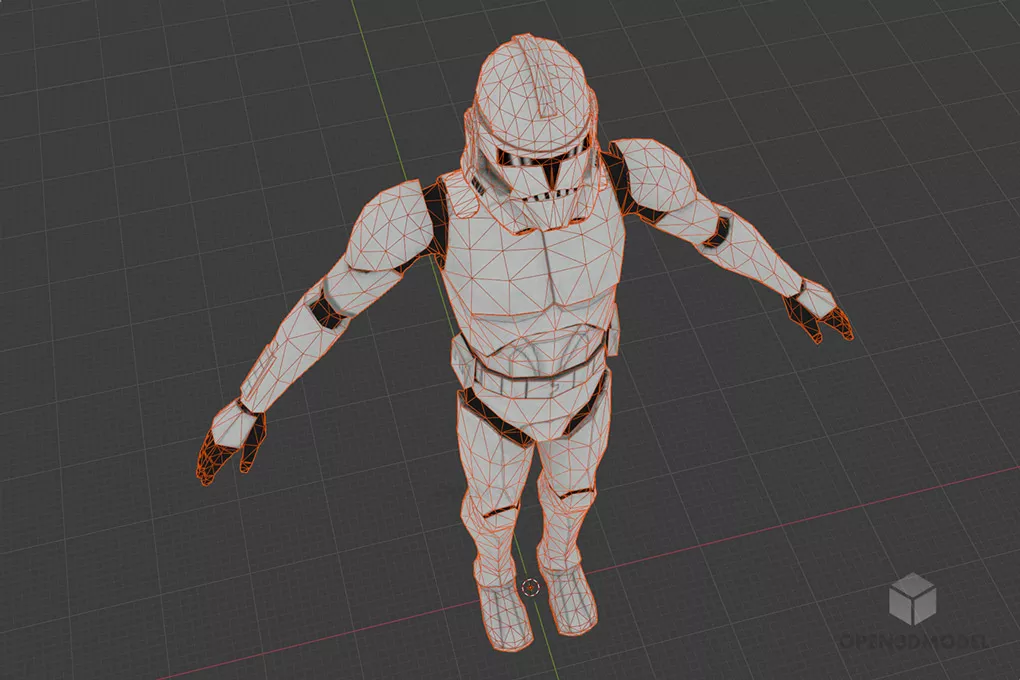Click the 3D cursor near the model's feet
Viewport: 1020px width, 680px height.
(530, 587)
